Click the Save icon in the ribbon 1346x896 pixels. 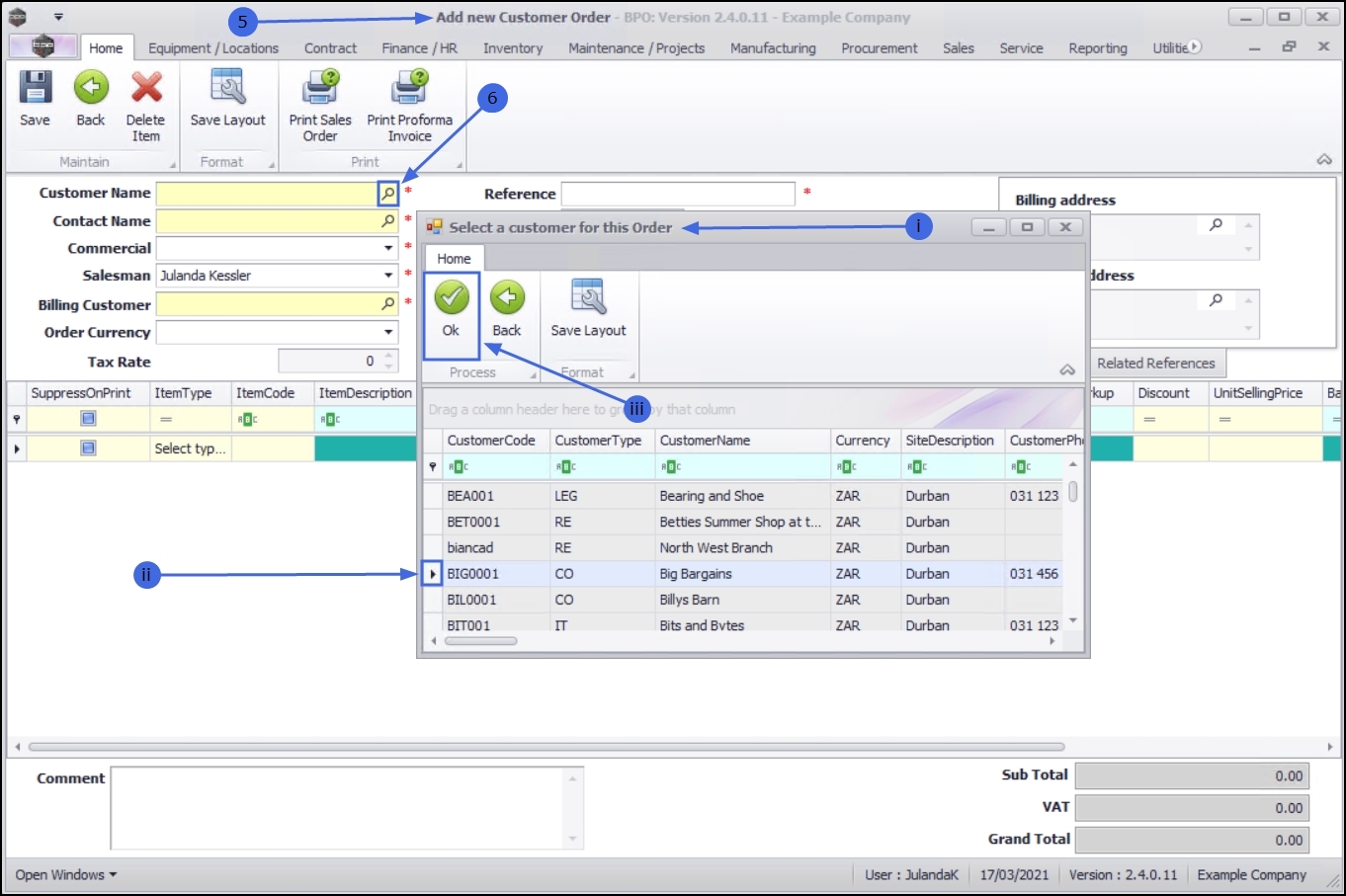(x=36, y=88)
